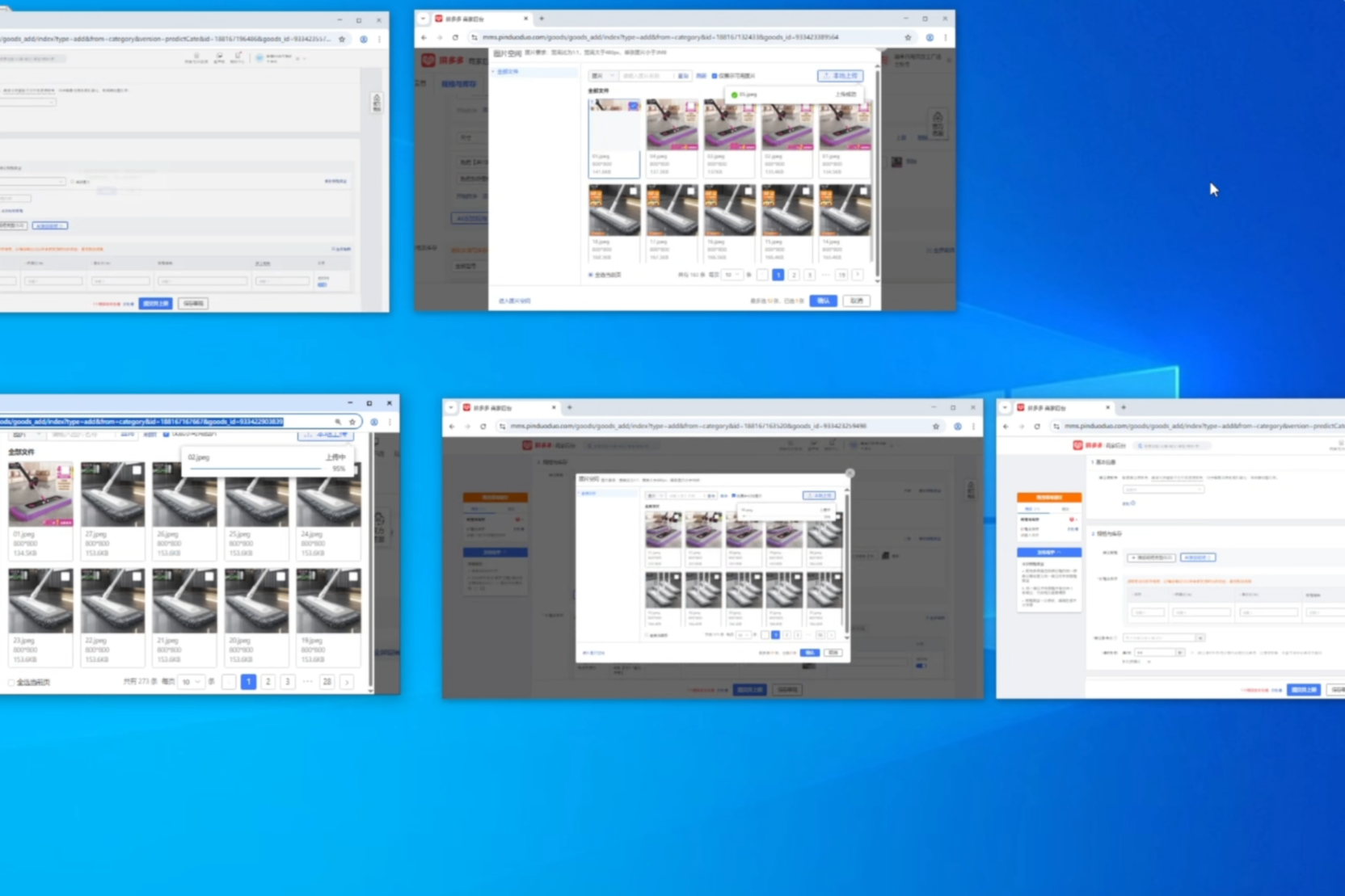The height and width of the screenshot is (896, 1345).
Task: Reload the page in bottom-center browser window
Action: pyautogui.click(x=483, y=426)
